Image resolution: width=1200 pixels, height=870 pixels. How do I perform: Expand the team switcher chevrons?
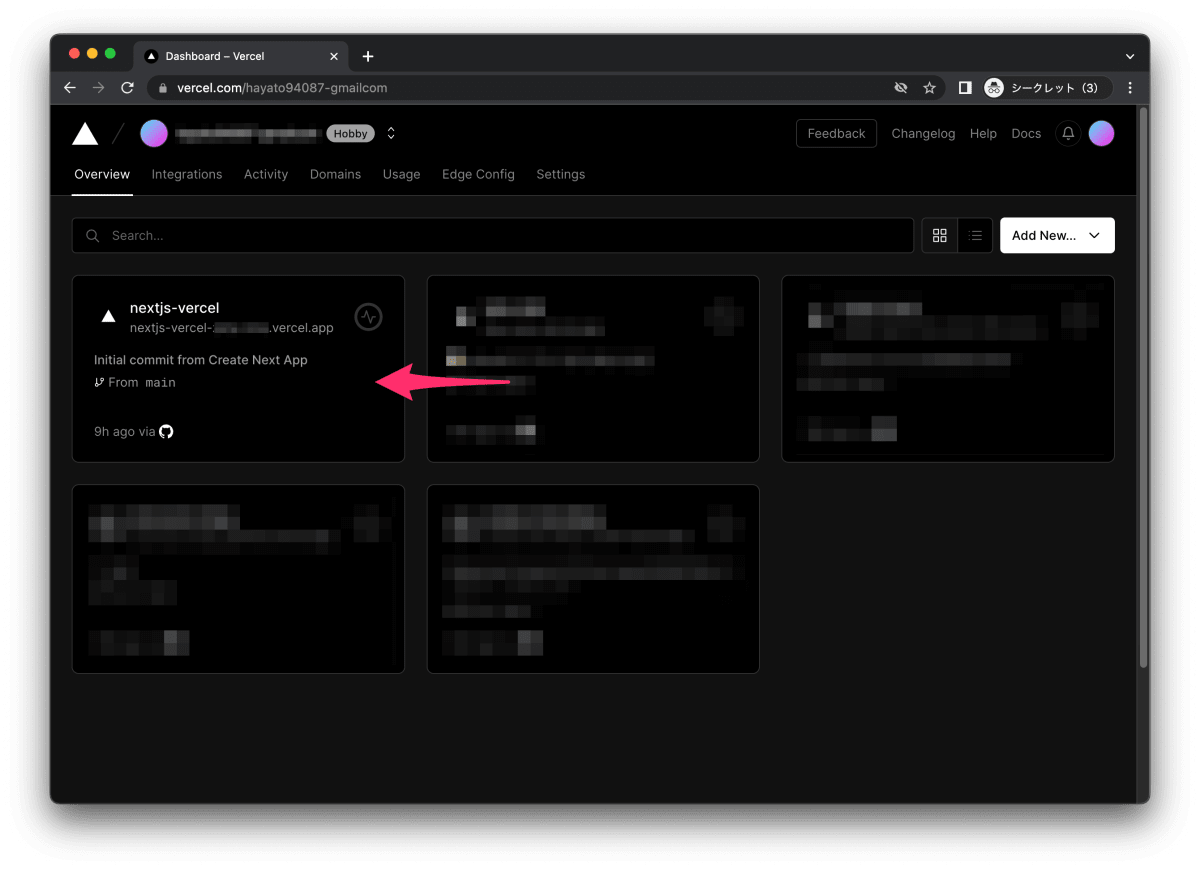tap(391, 133)
